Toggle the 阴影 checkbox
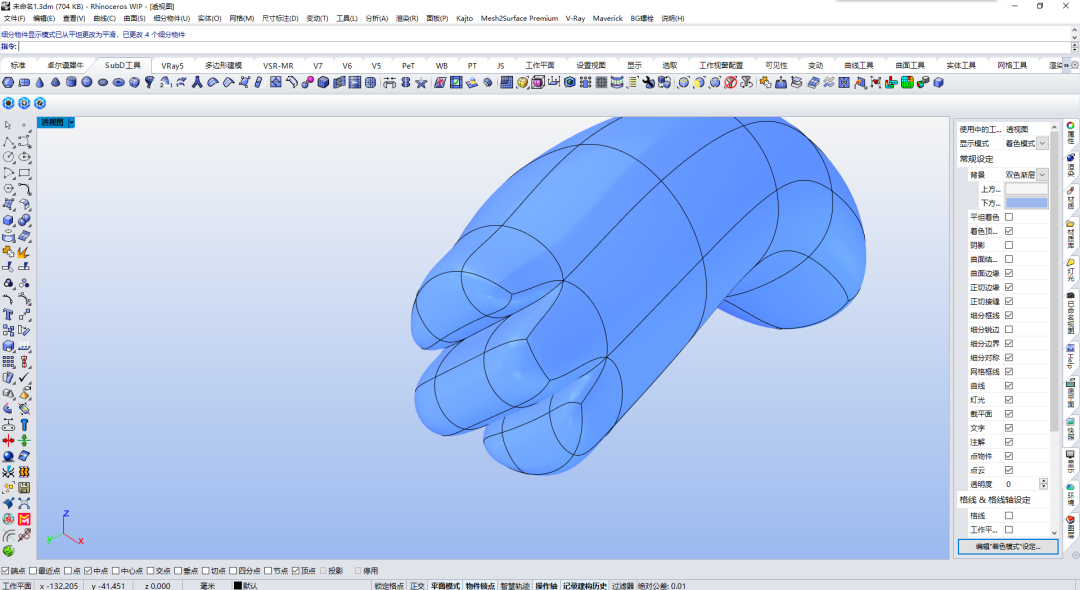 (x=1009, y=245)
